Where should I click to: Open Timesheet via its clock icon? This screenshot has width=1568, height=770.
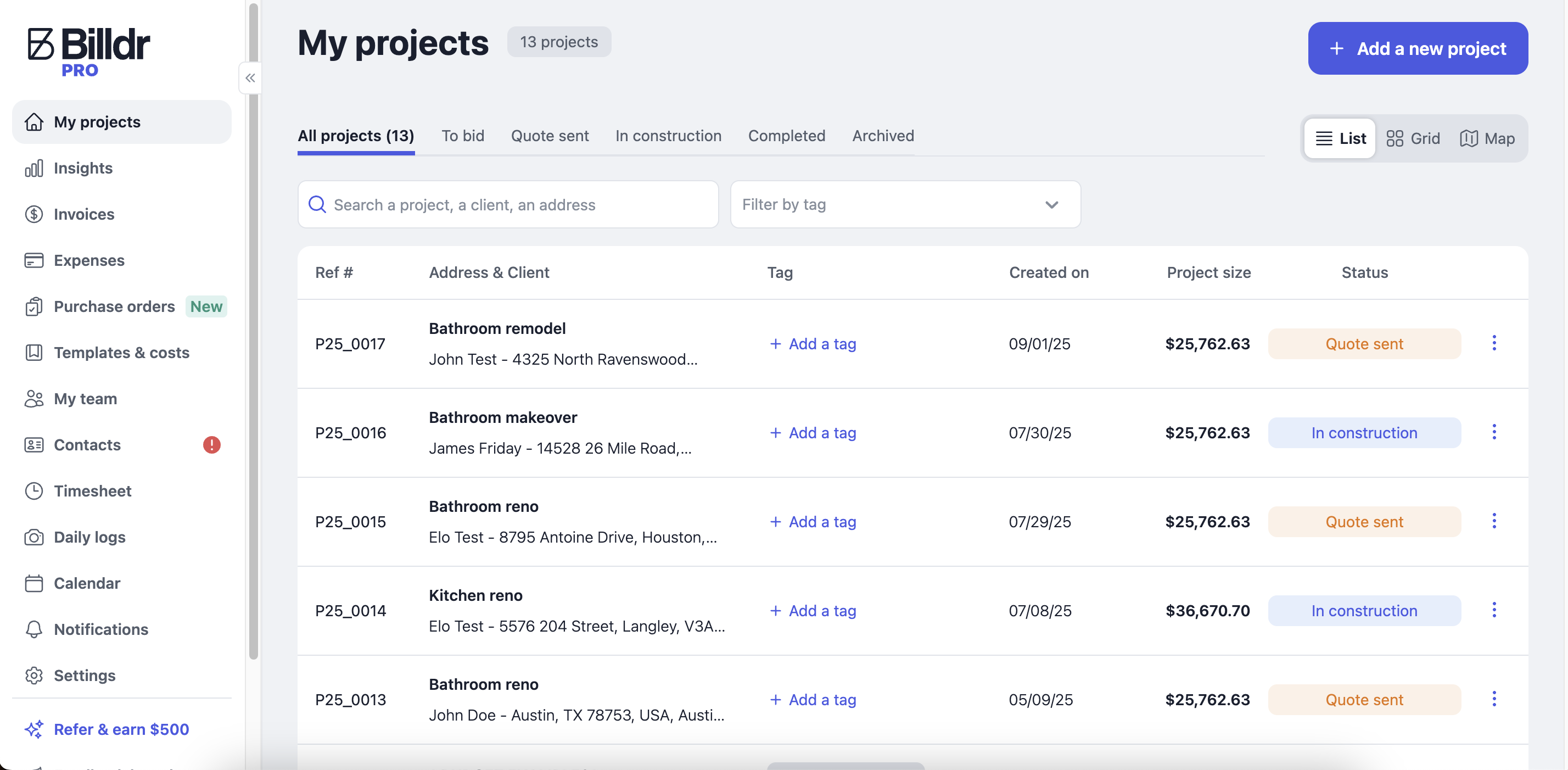coord(34,490)
